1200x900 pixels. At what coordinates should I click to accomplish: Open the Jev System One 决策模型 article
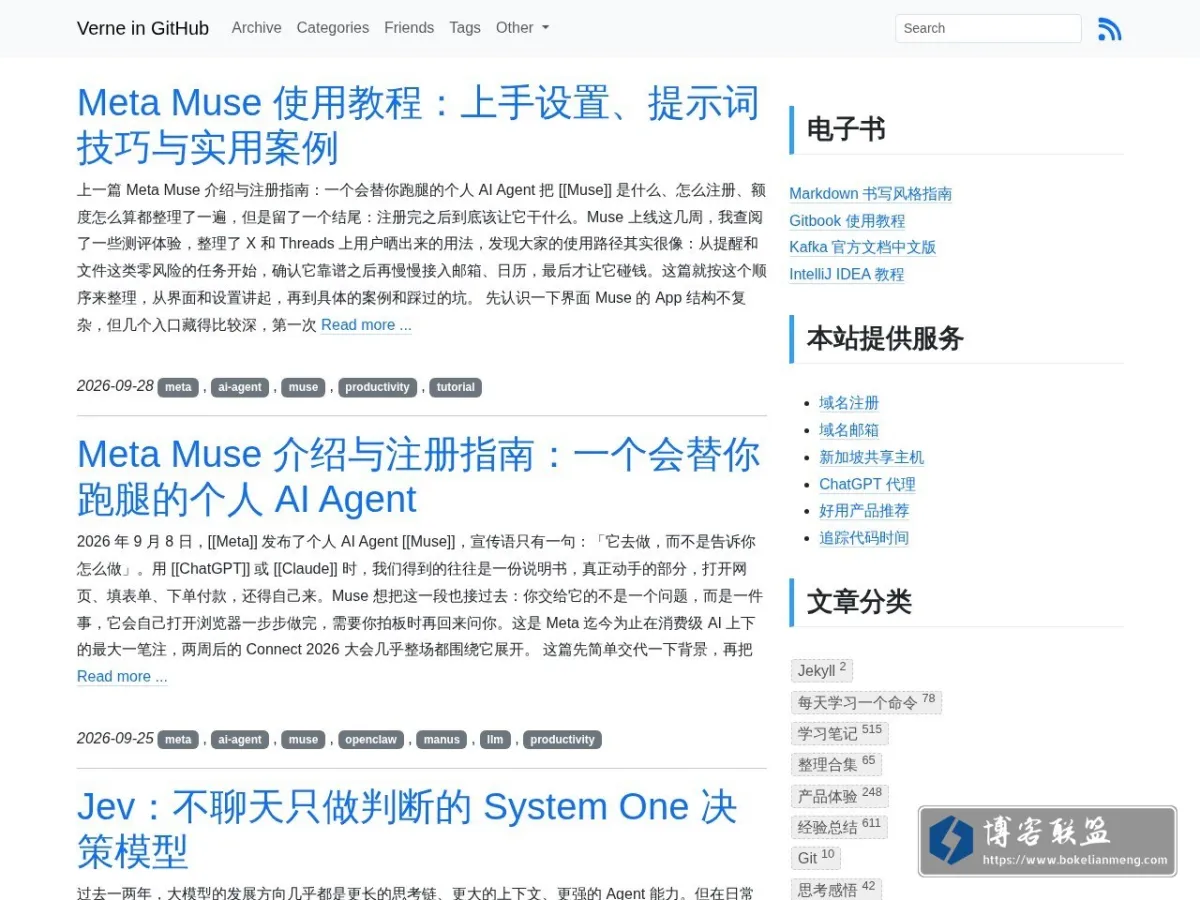point(407,829)
